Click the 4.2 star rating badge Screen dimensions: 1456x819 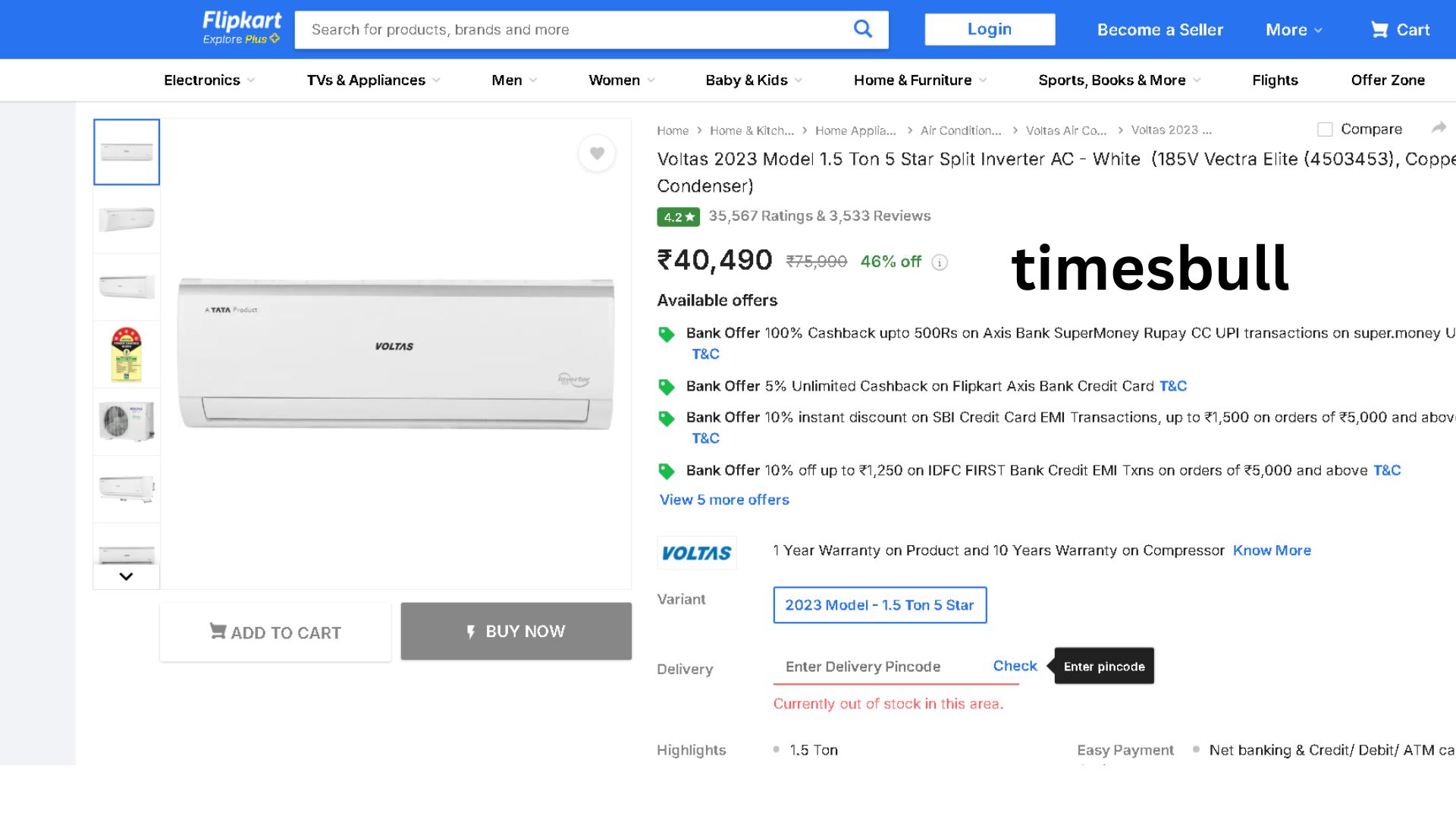(678, 217)
